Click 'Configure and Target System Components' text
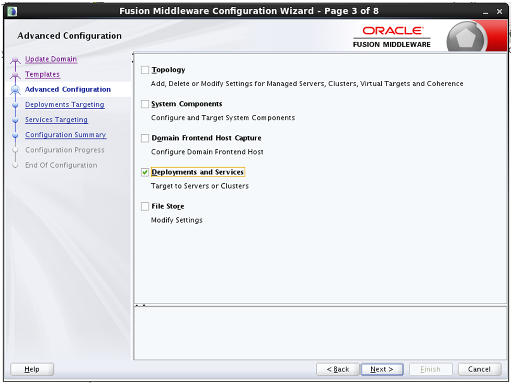The height and width of the screenshot is (384, 512). coord(223,118)
